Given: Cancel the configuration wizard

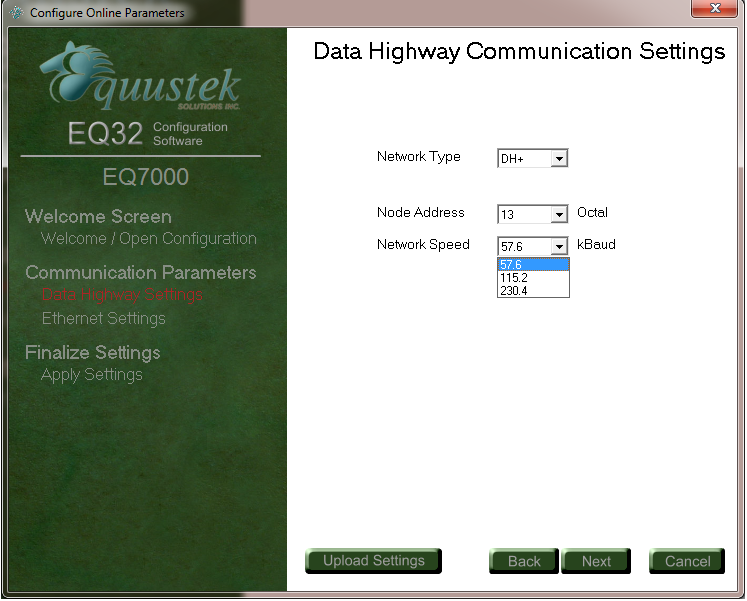Looking at the screenshot, I should click(687, 561).
